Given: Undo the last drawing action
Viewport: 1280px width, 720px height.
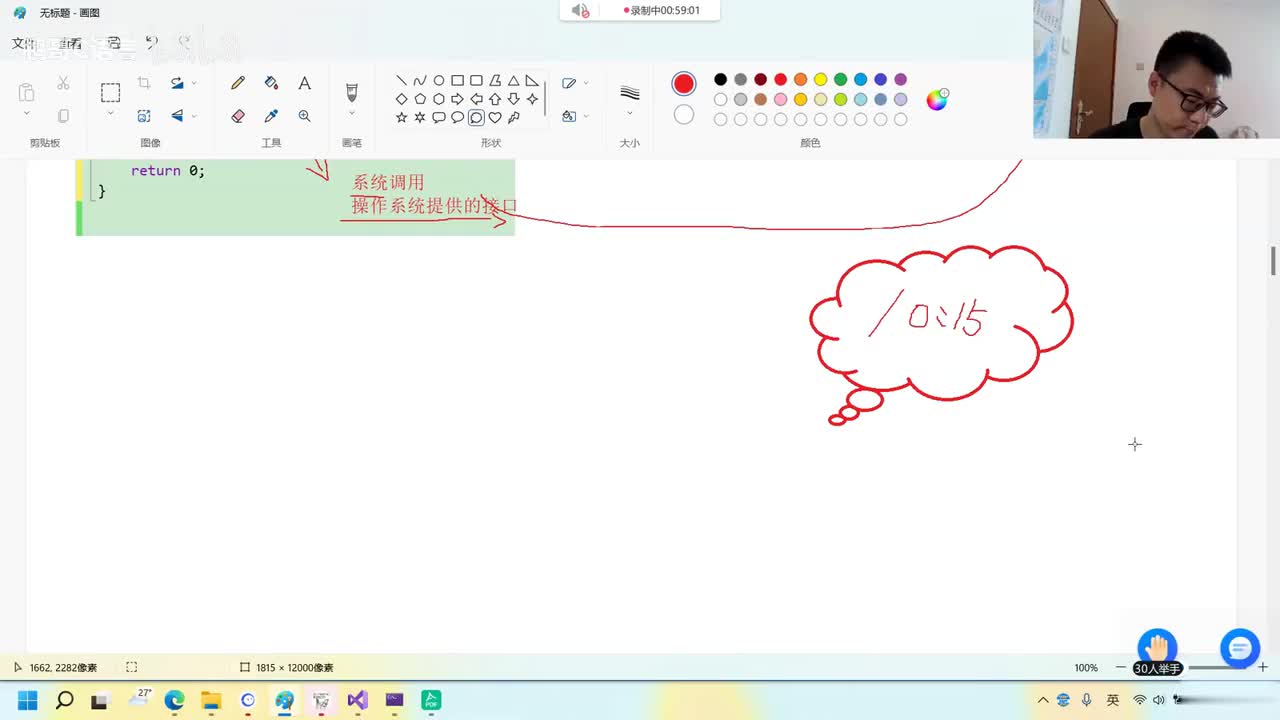Looking at the screenshot, I should point(151,43).
